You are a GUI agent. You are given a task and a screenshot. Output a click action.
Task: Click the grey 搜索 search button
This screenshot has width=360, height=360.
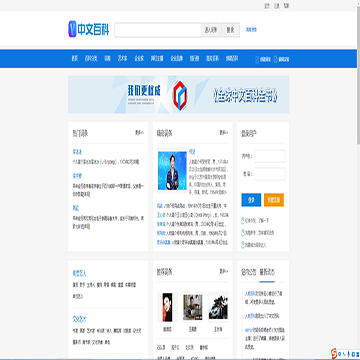coord(230,30)
